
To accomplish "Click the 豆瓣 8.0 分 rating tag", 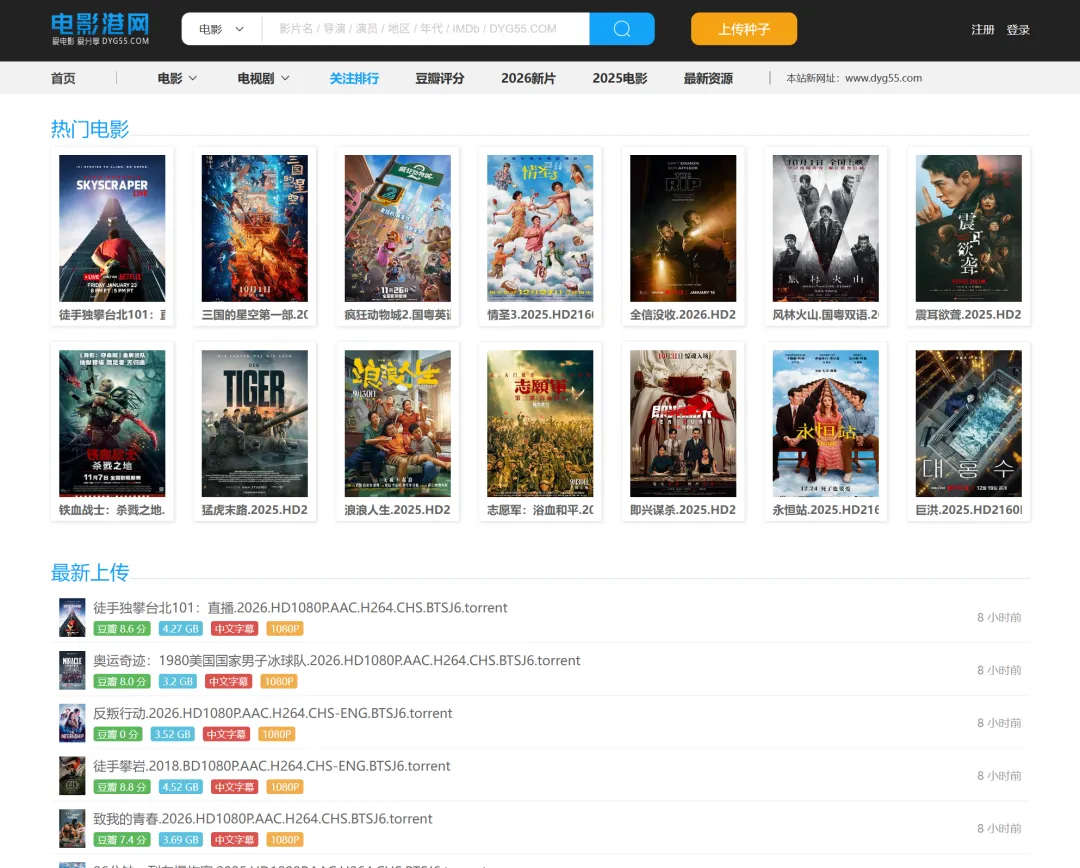I will click(122, 681).
